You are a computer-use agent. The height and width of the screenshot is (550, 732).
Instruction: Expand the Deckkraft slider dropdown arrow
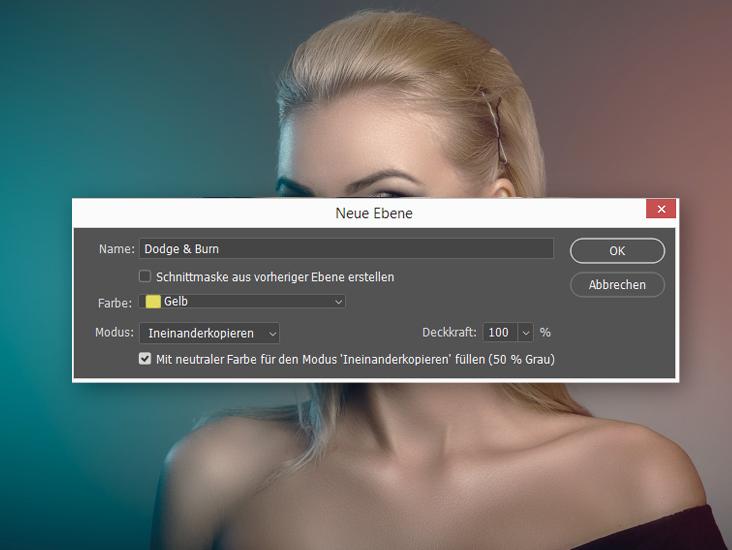(x=525, y=333)
